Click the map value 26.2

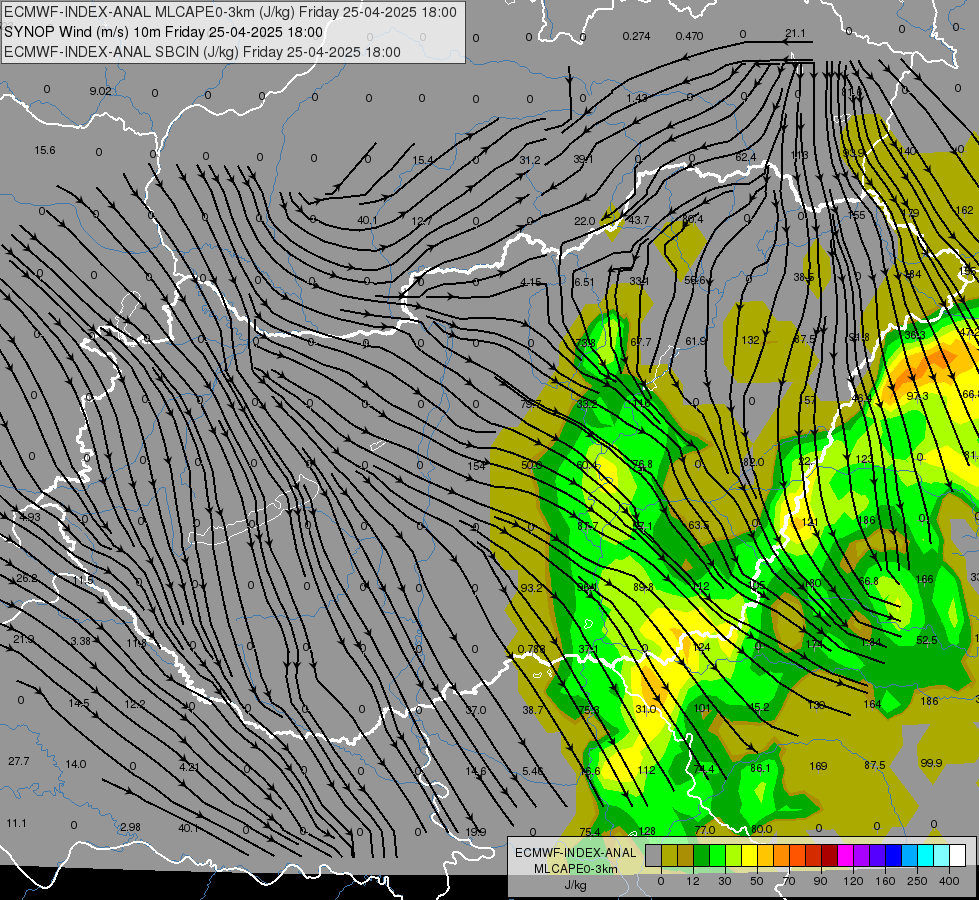tap(27, 578)
